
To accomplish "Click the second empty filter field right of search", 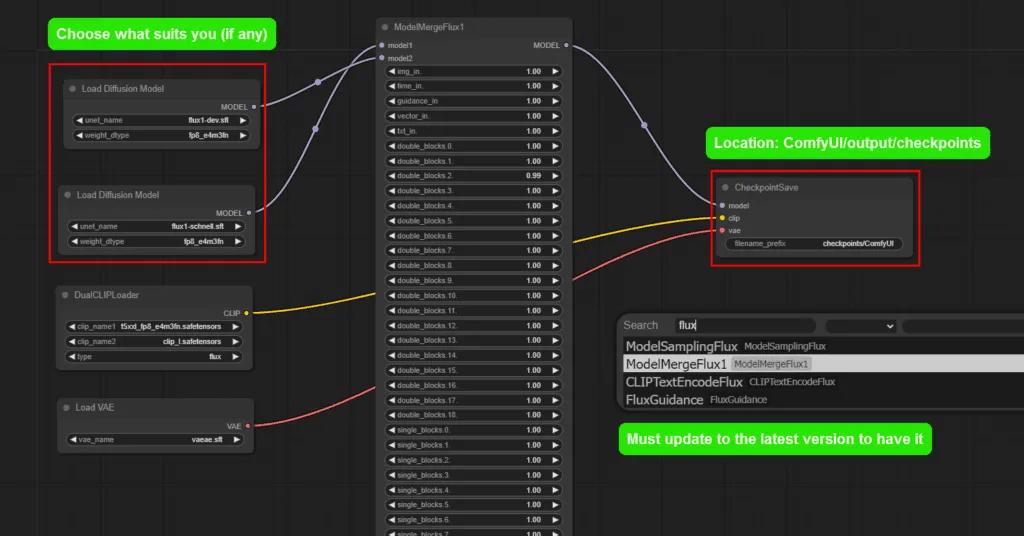I will click(x=963, y=326).
